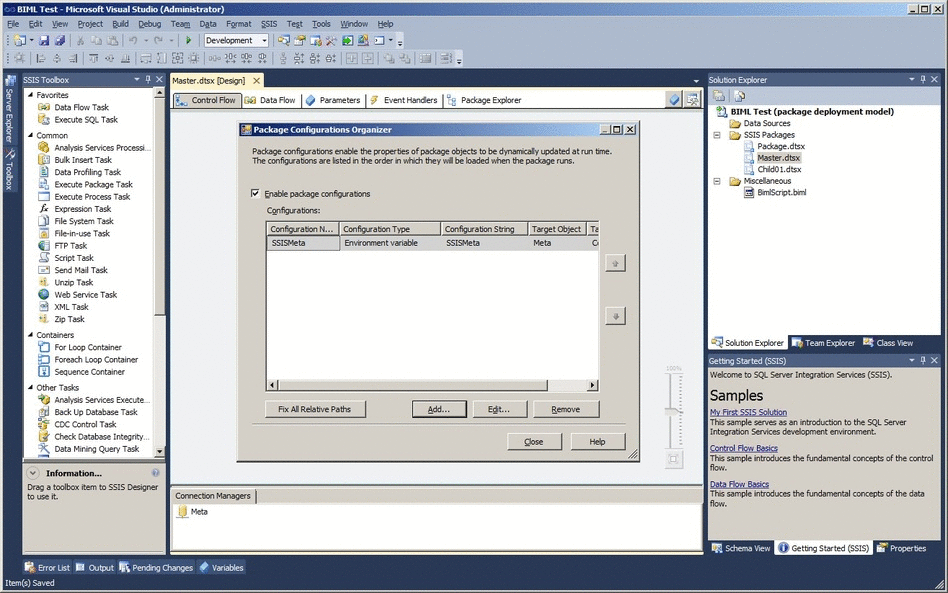
Task: Collapse the Other Tasks toolbox group
Action: coord(30,387)
